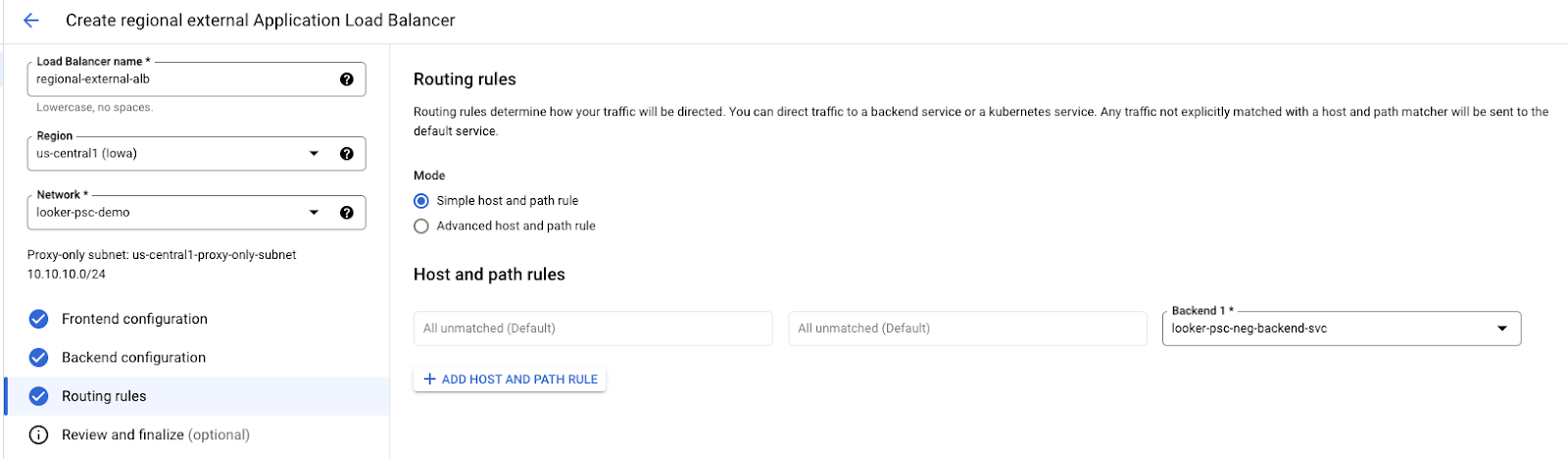Click help icon beside Region field

click(x=346, y=154)
